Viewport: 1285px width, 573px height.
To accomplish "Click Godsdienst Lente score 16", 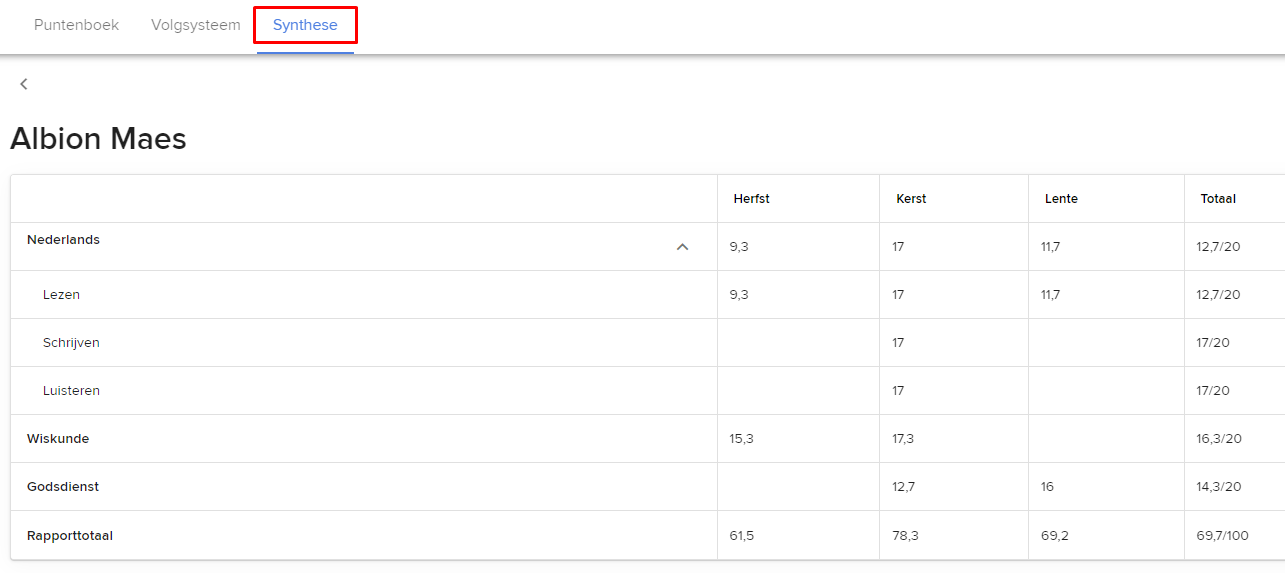I will [1047, 487].
